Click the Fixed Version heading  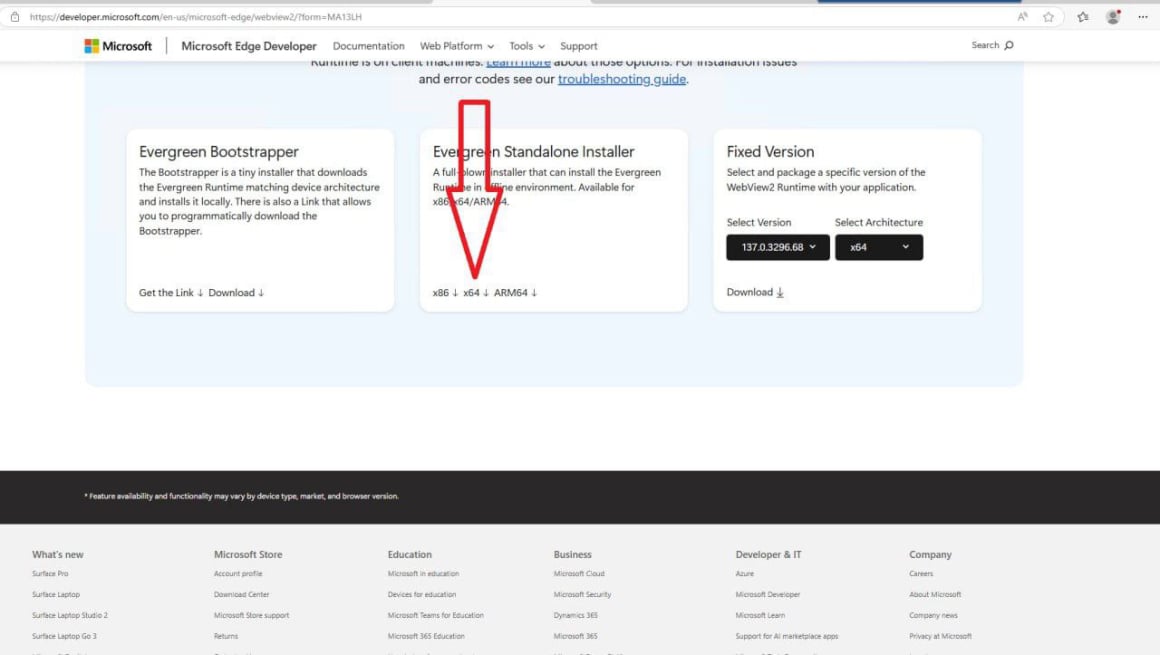tap(770, 152)
